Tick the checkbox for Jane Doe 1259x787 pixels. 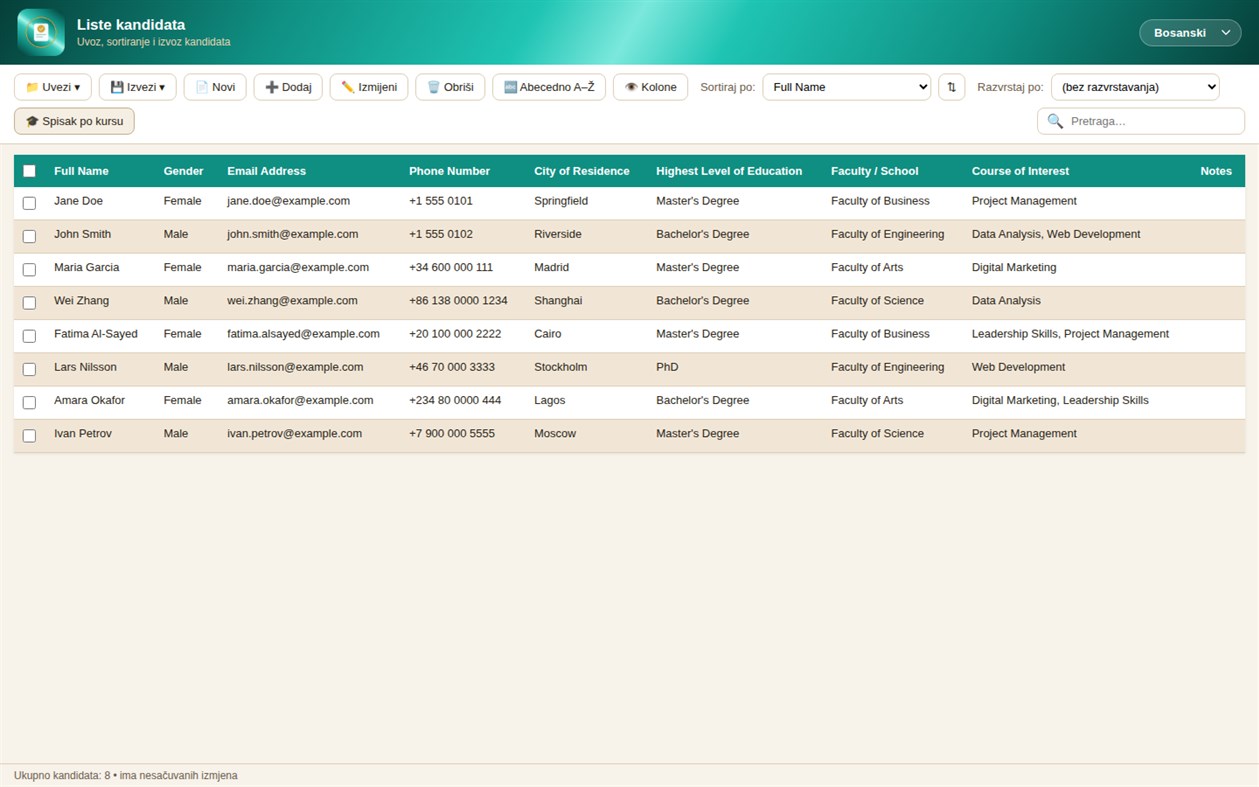pyautogui.click(x=29, y=203)
